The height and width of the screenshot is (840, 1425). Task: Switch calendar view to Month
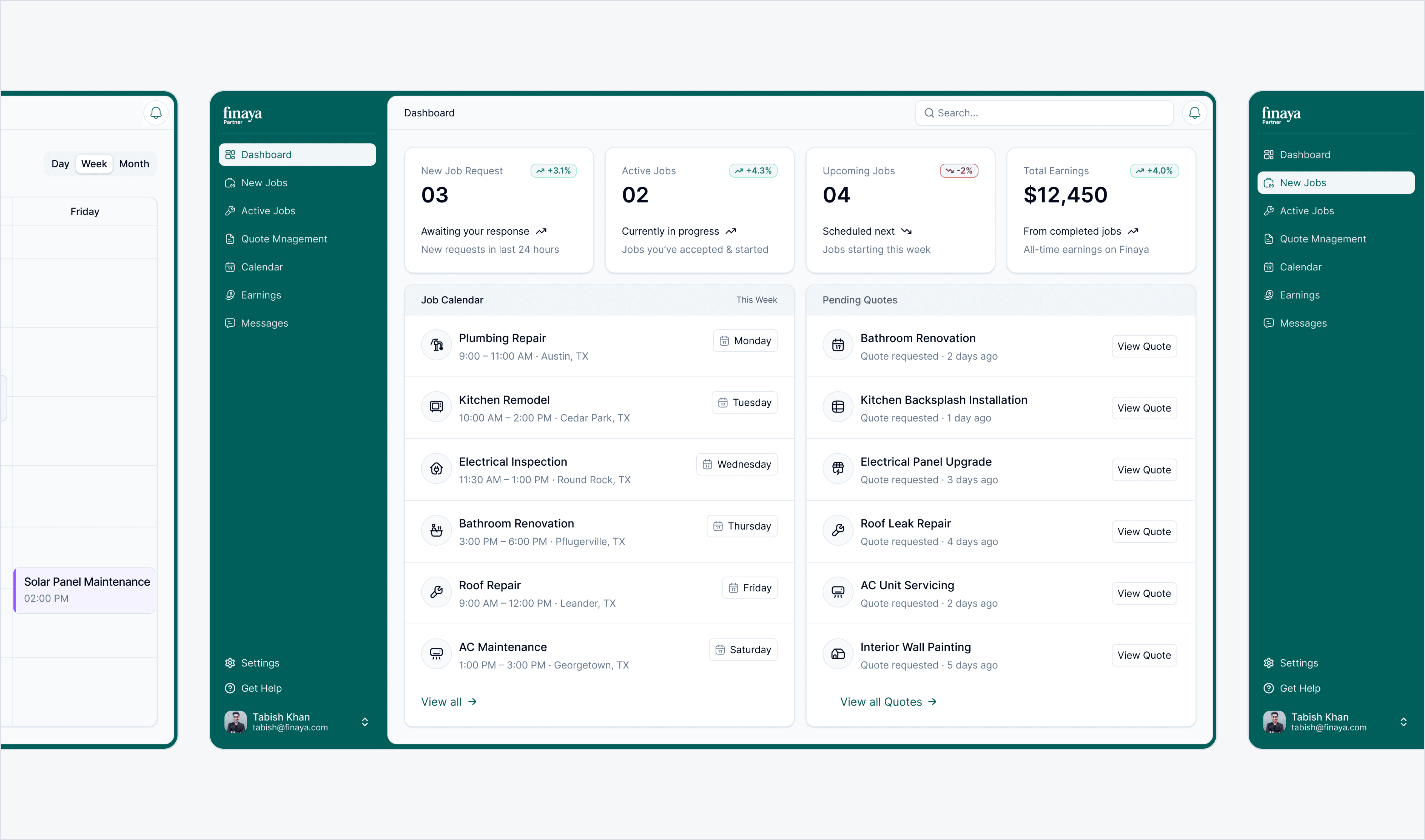coord(134,163)
